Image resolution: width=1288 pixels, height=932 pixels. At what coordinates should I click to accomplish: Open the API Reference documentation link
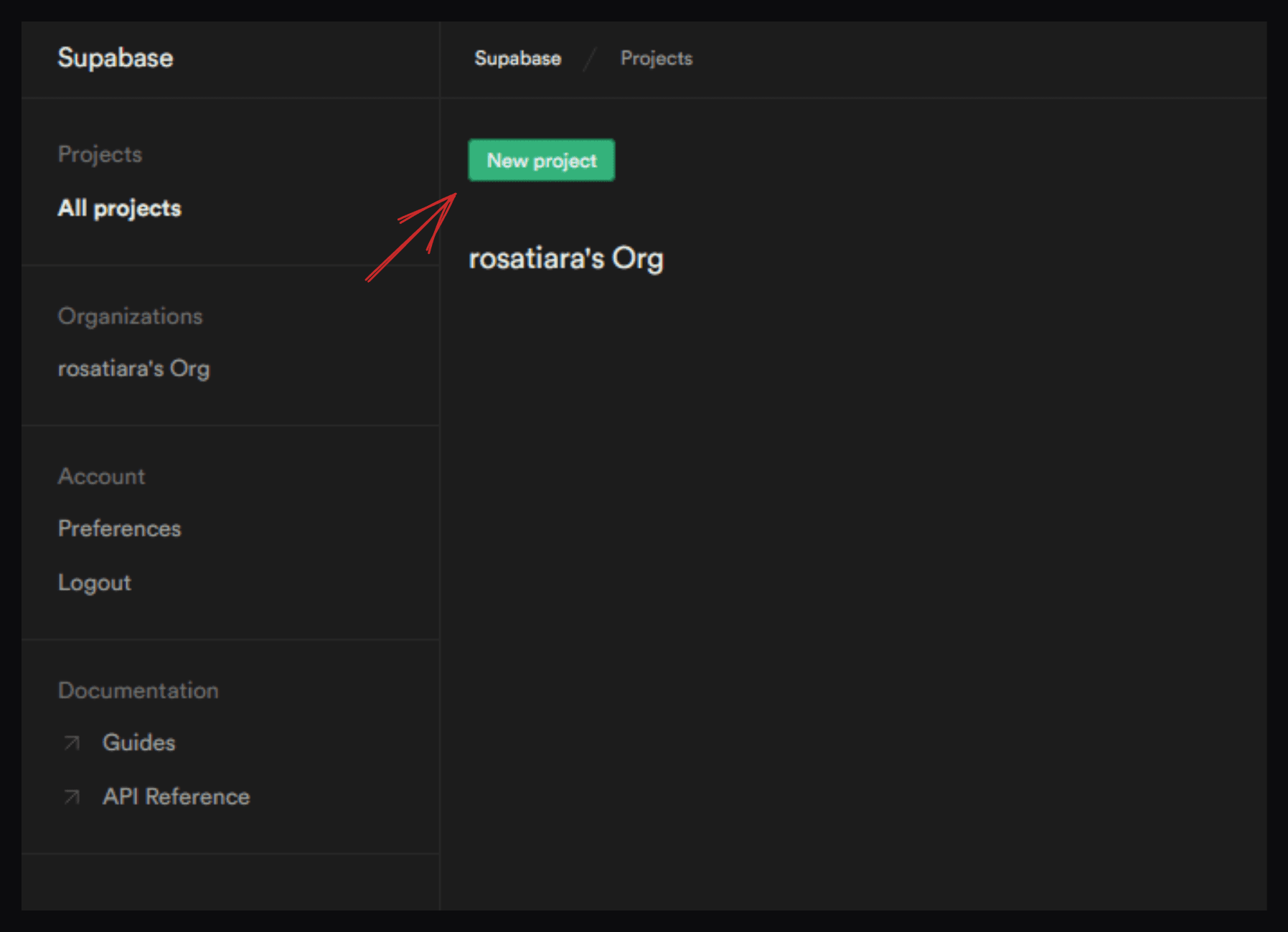[x=176, y=796]
